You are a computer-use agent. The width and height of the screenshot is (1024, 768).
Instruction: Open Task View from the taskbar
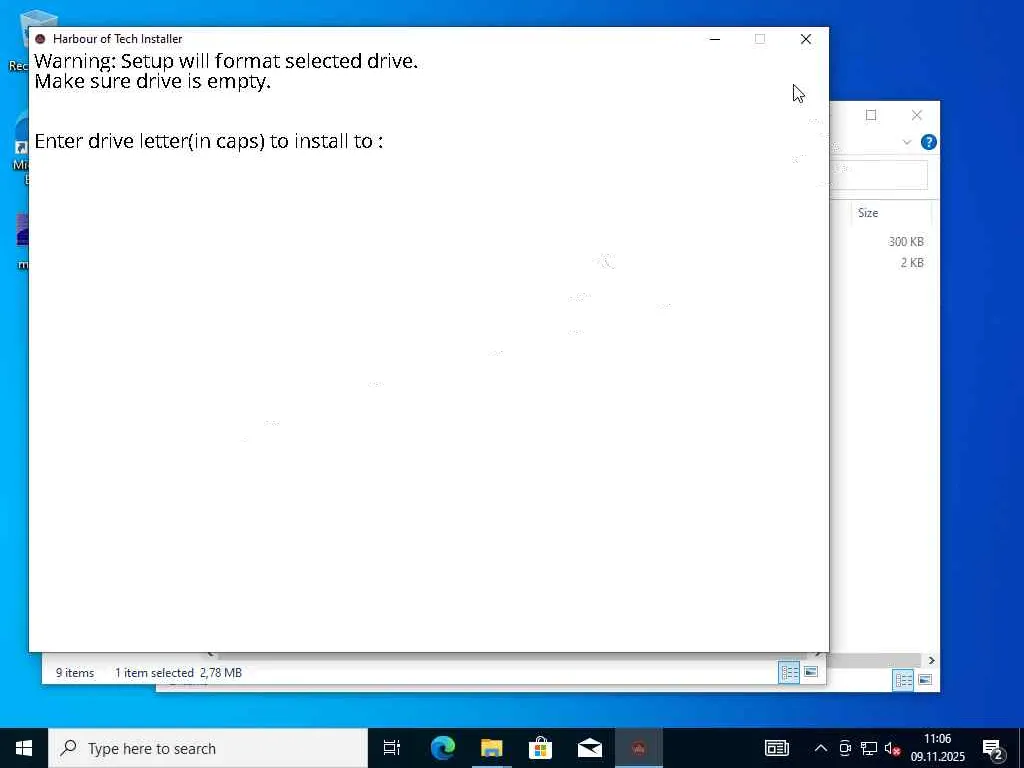point(392,748)
